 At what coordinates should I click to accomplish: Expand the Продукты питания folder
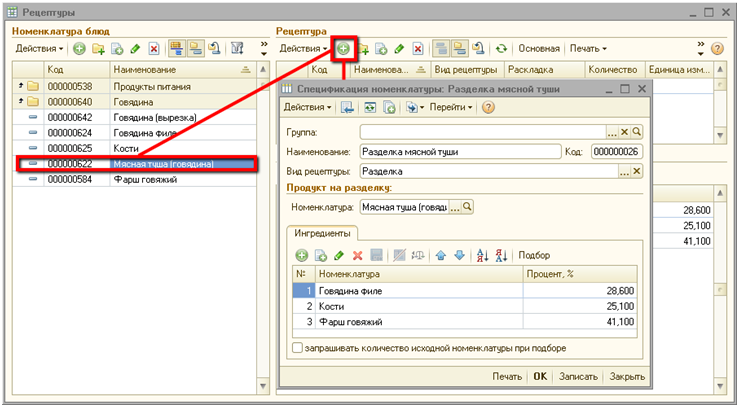(21, 86)
